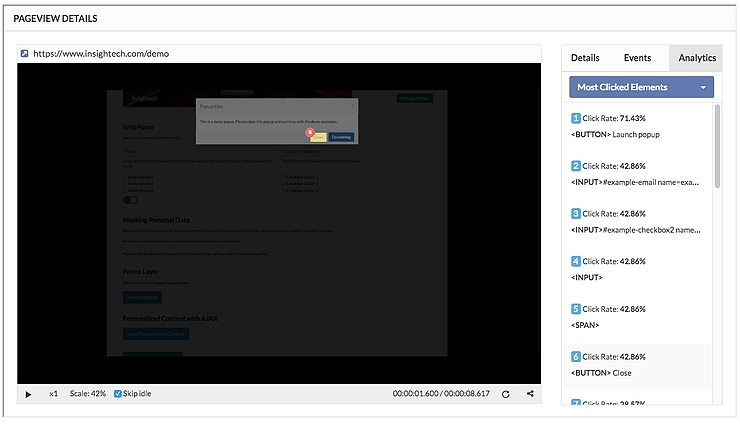
Task: Click the number 1 badge for Launch popup
Action: pos(575,118)
